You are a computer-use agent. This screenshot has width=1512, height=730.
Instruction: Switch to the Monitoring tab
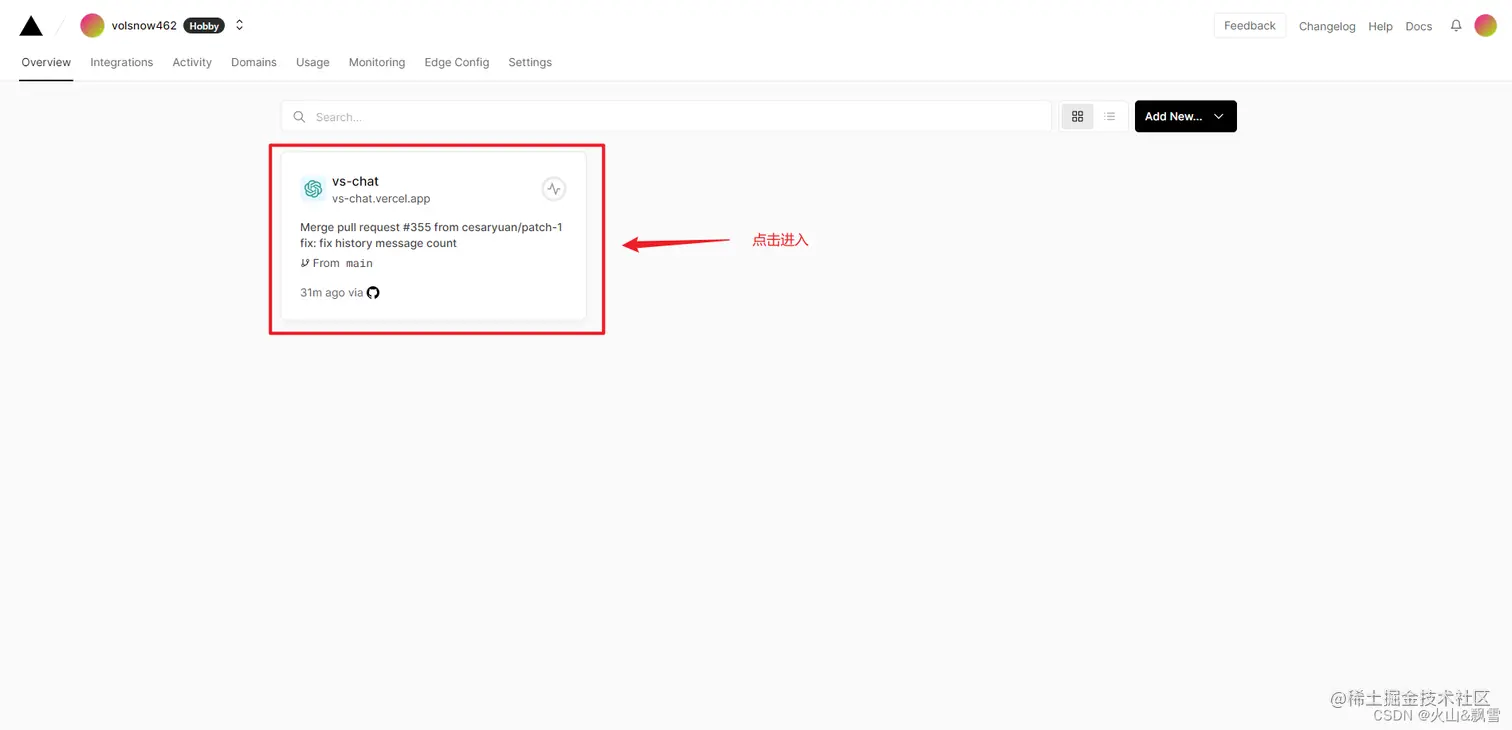click(x=377, y=62)
